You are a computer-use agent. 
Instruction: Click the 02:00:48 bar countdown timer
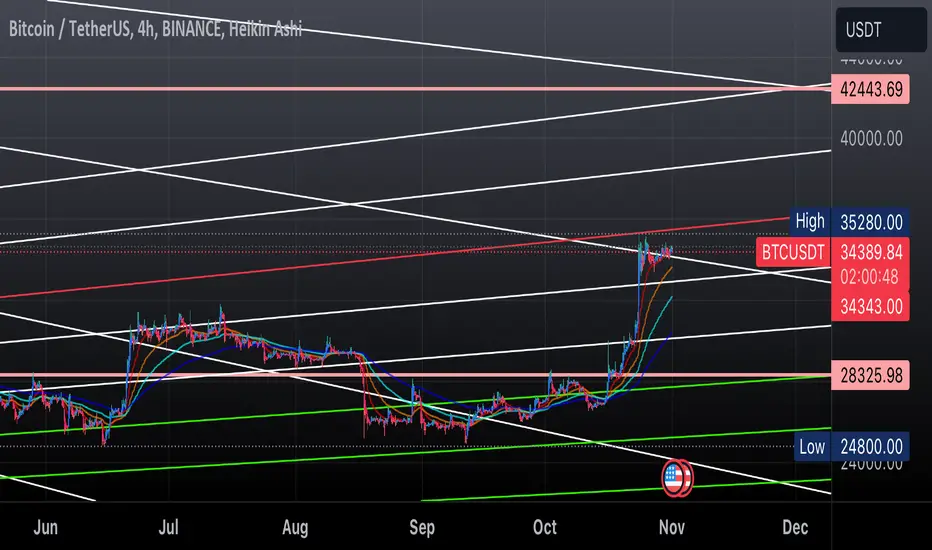point(870,277)
